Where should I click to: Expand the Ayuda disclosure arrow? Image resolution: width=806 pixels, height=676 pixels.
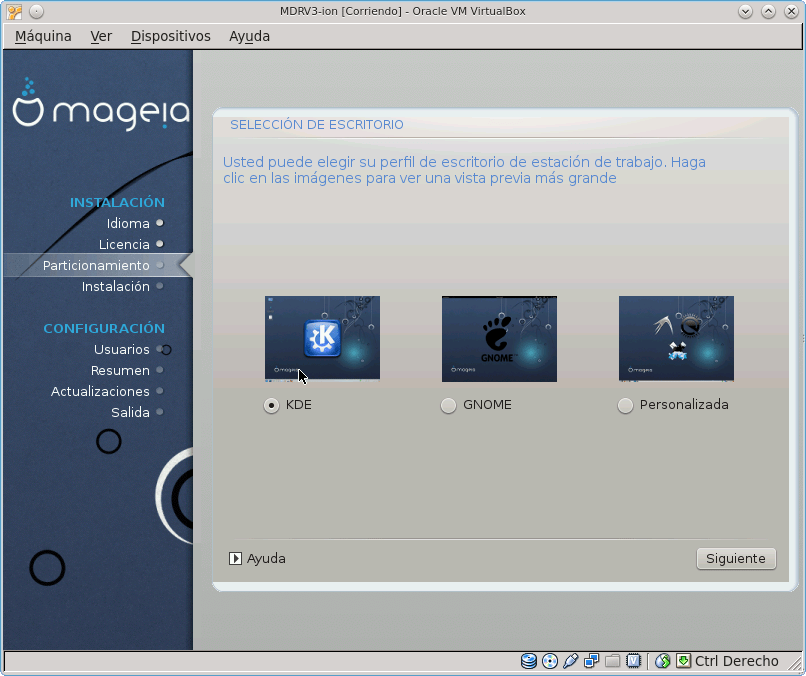pos(237,558)
